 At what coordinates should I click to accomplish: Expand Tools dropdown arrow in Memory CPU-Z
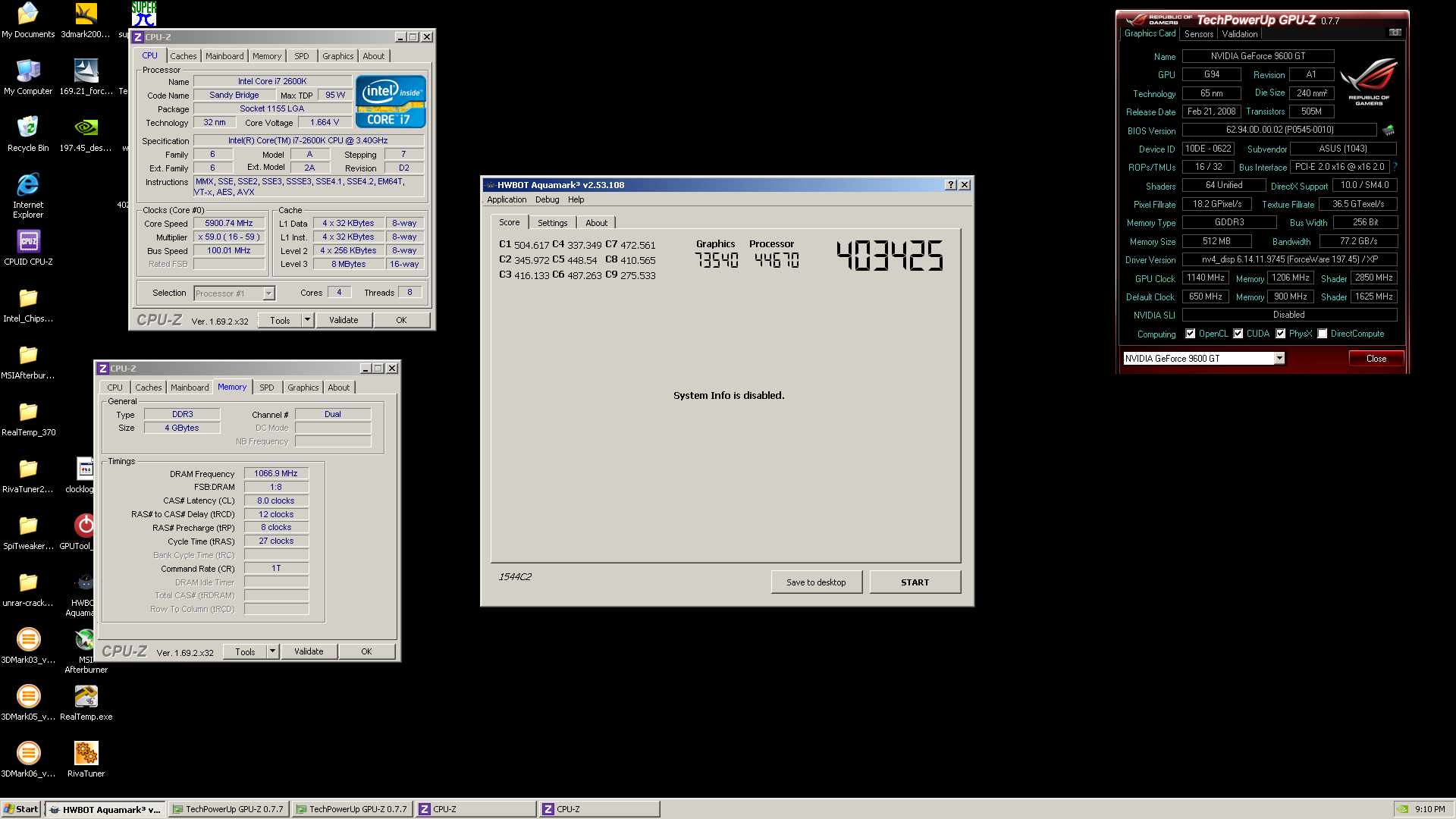272,651
